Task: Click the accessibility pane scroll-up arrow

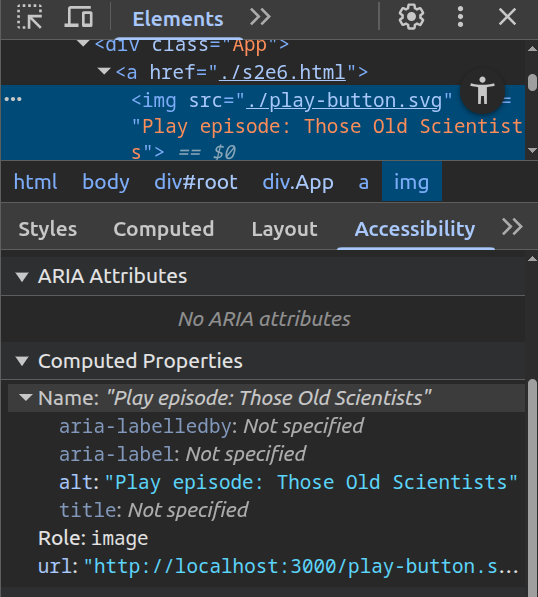Action: tap(532, 259)
